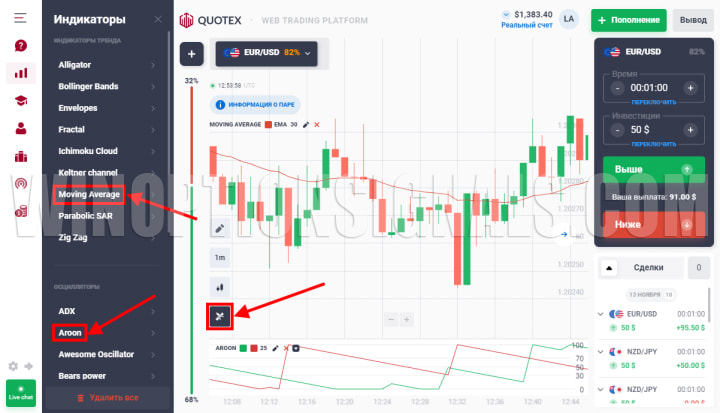Open the signals broadcast icon in sidebar
Screen dimensions: 720x413
click(21, 184)
